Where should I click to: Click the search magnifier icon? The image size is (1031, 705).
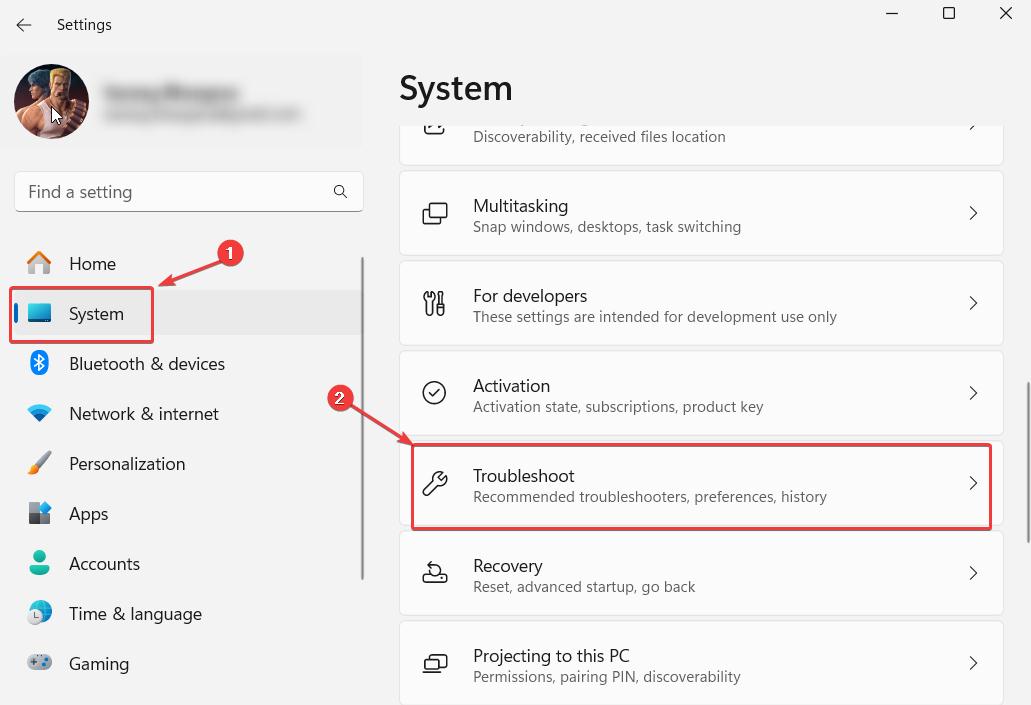pos(340,192)
